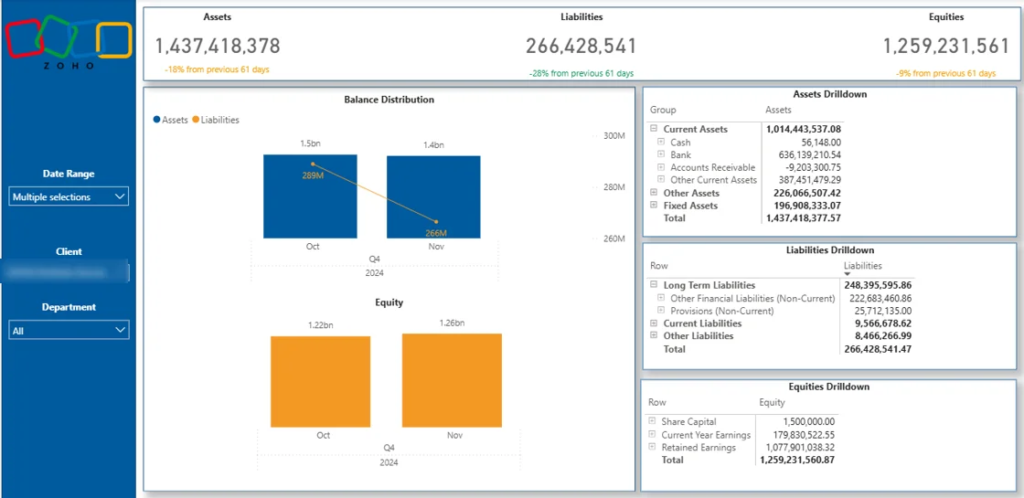
Task: Click the -28% from previous 61 days text
Action: [x=581, y=74]
